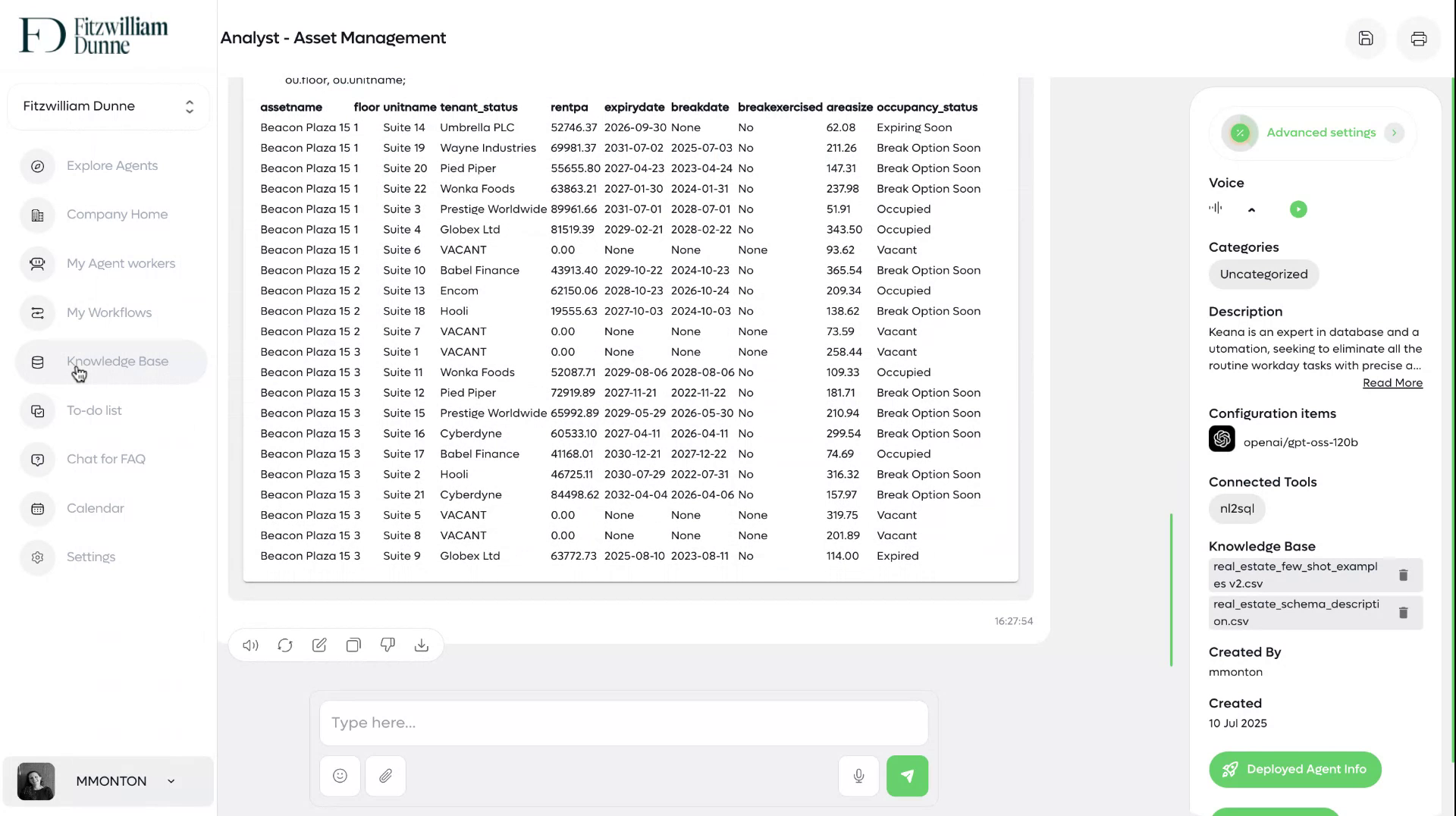Select My Workflows menu item

[x=109, y=312]
